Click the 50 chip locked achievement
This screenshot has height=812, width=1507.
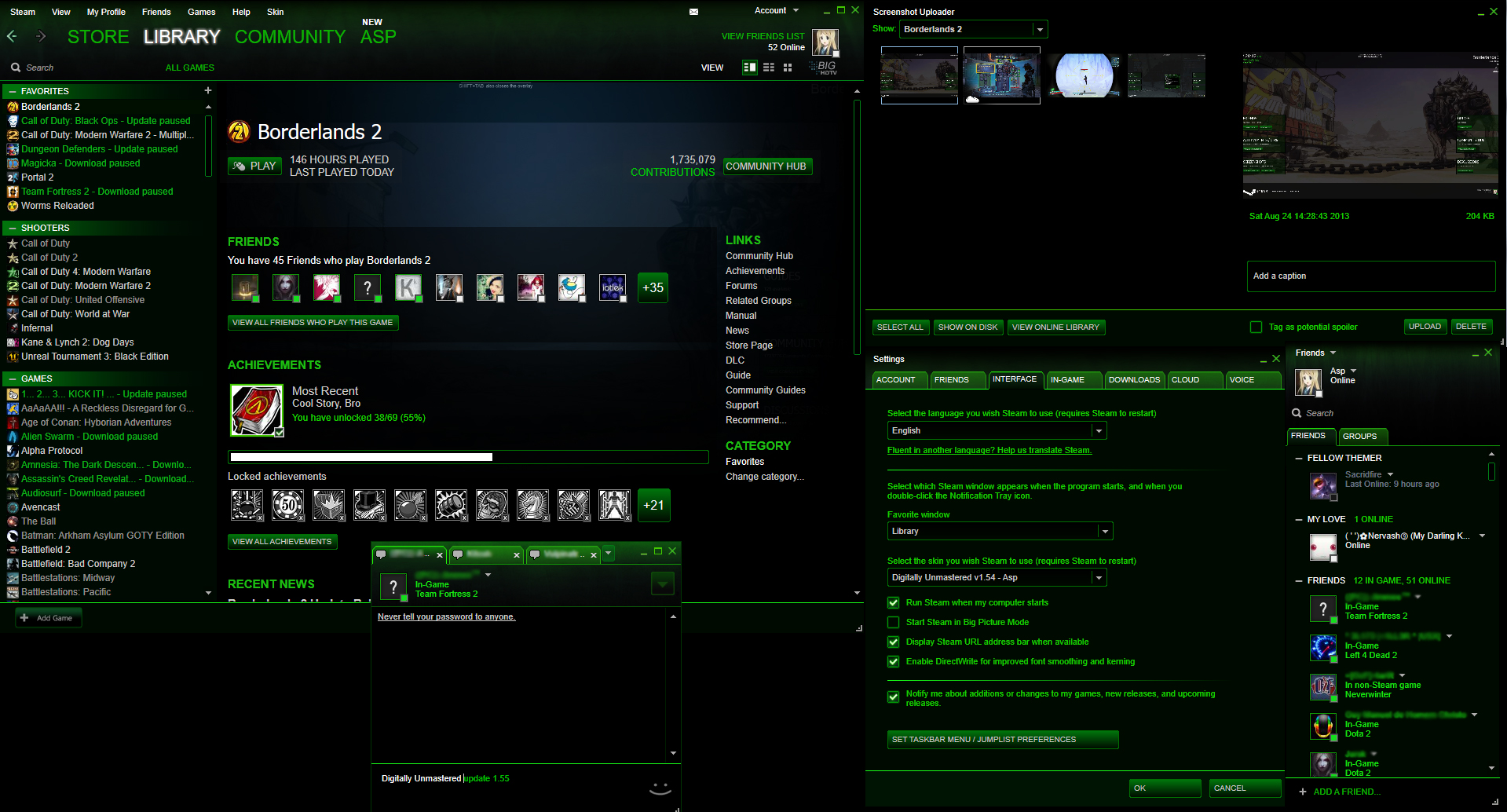(287, 505)
